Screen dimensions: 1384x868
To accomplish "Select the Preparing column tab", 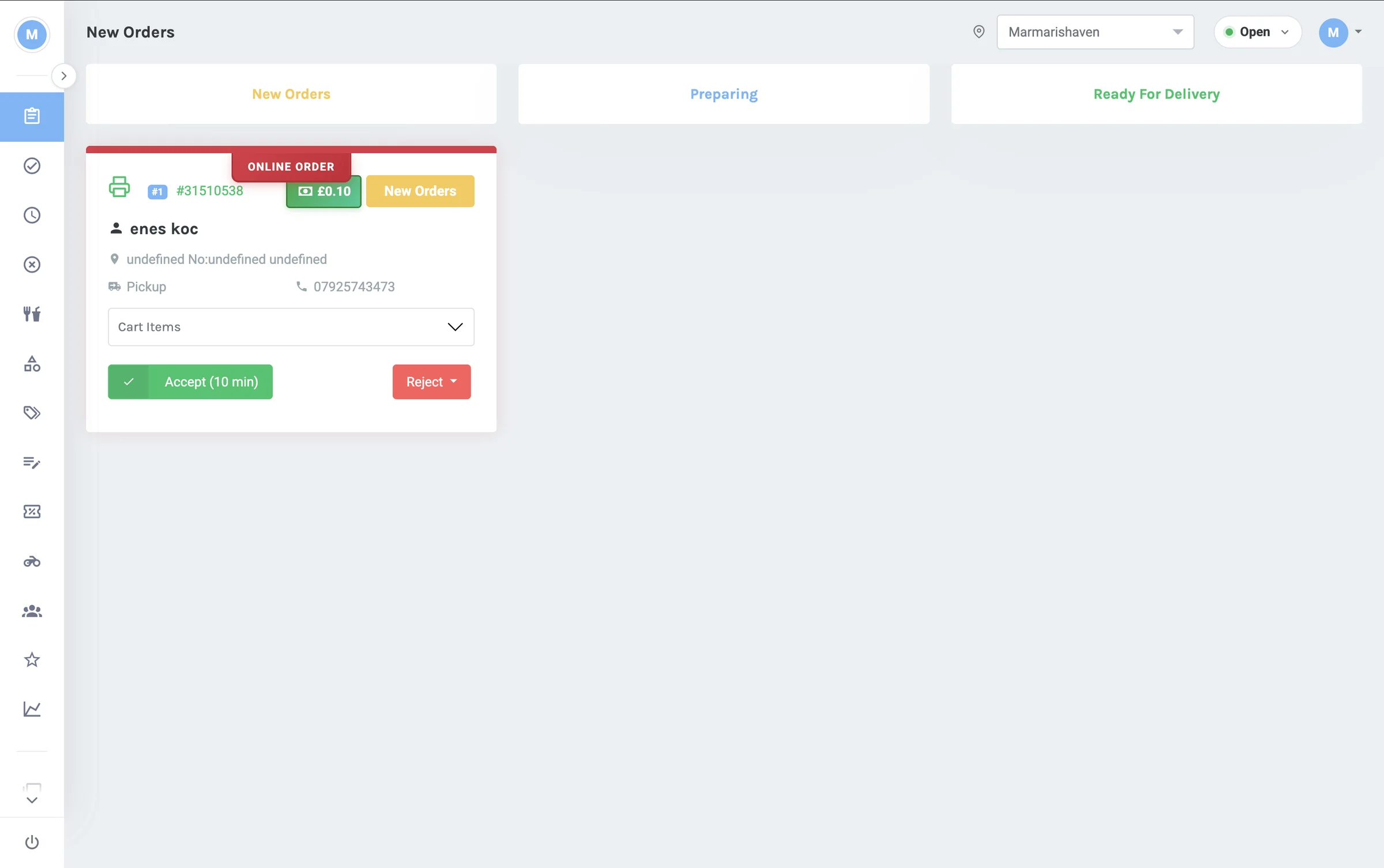I will pos(724,94).
